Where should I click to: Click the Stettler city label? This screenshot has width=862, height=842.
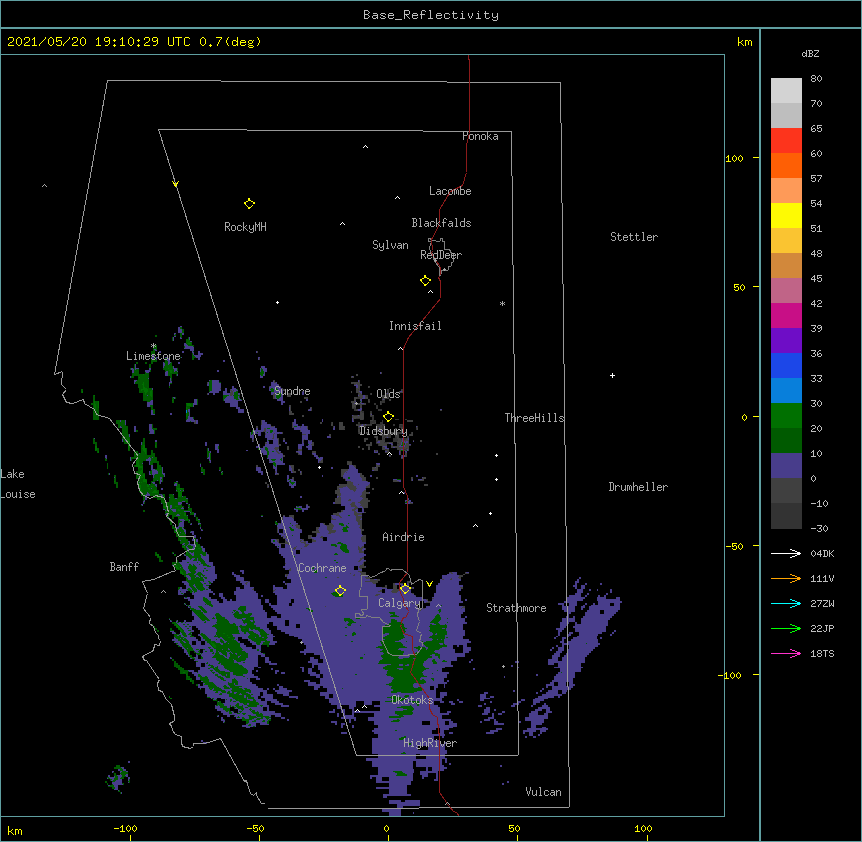(x=634, y=237)
